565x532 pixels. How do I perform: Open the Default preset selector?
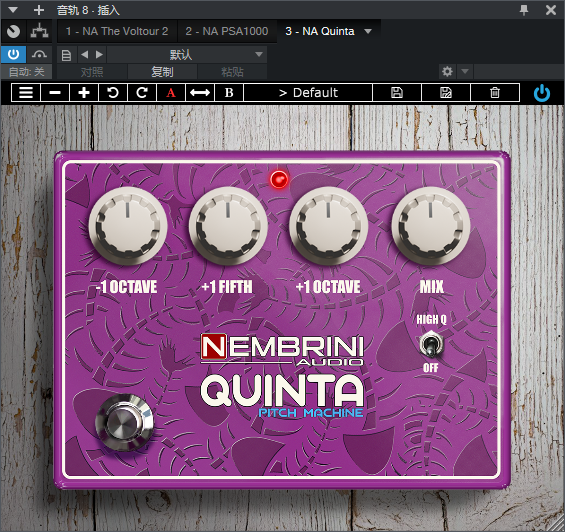[x=308, y=93]
